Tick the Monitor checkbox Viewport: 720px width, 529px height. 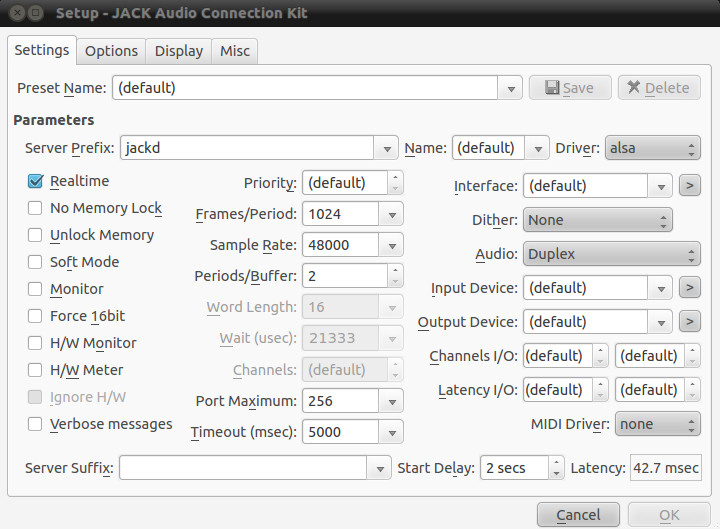(35, 289)
